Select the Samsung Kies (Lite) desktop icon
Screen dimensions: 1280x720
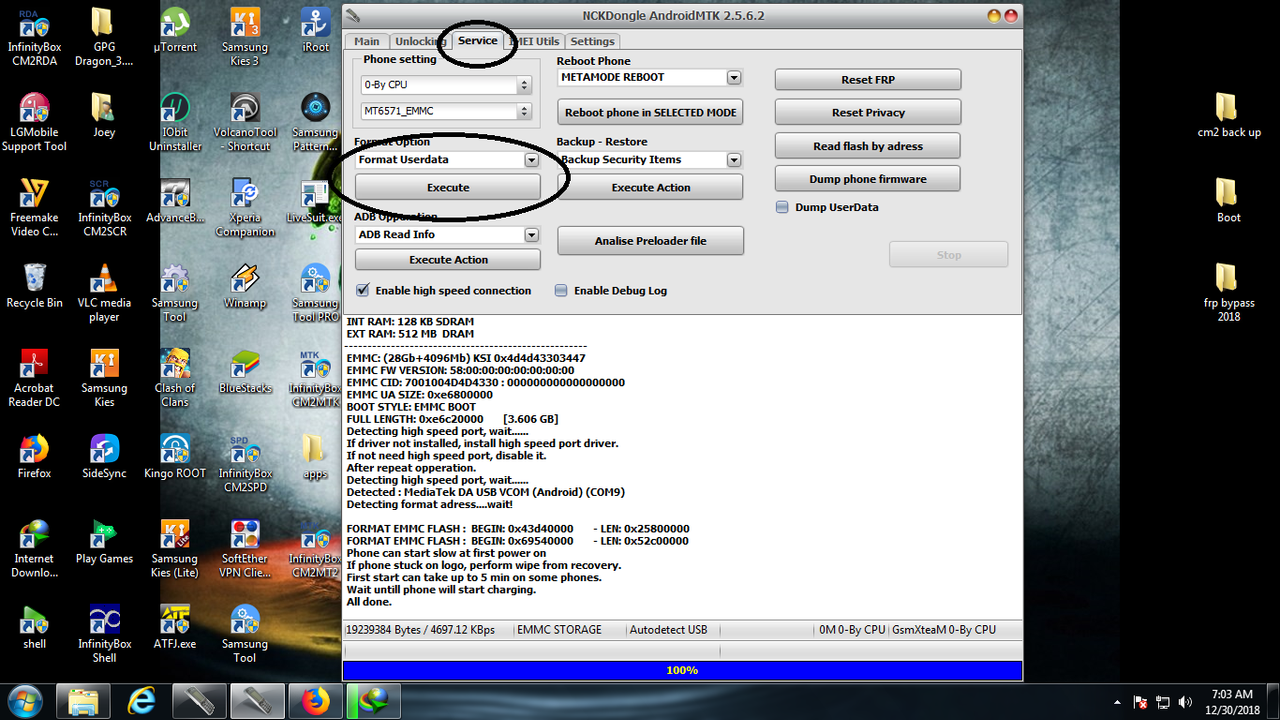click(175, 549)
